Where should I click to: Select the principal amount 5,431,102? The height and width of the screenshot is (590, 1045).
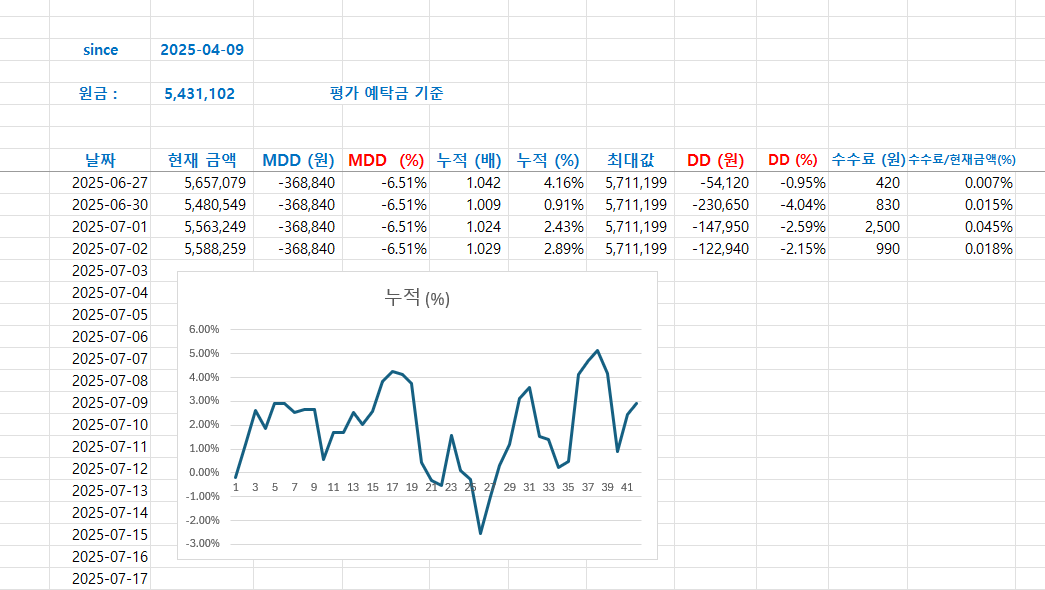coord(199,94)
